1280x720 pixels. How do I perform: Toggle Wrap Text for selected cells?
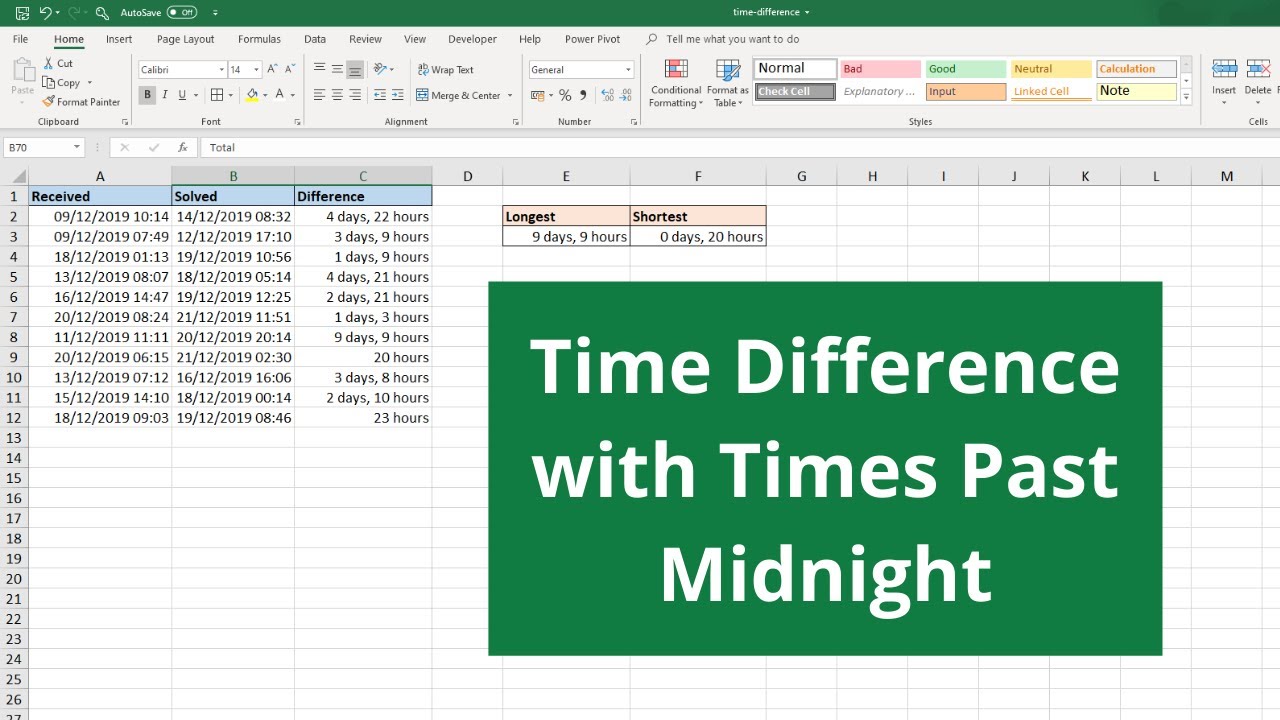pyautogui.click(x=445, y=70)
